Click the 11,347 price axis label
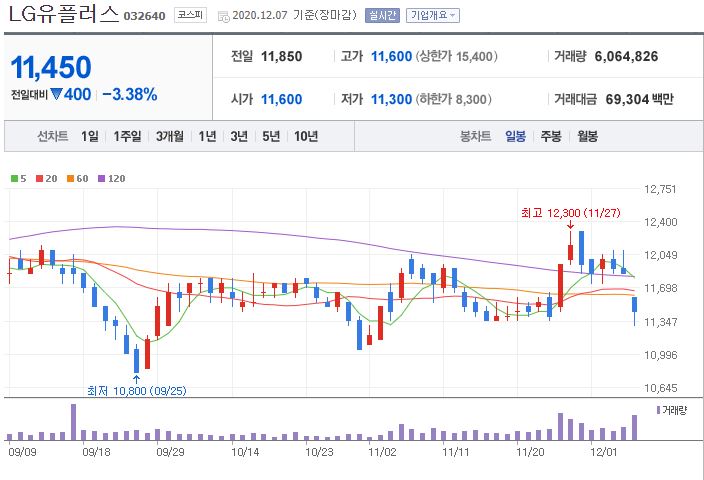The image size is (704, 480). click(660, 321)
